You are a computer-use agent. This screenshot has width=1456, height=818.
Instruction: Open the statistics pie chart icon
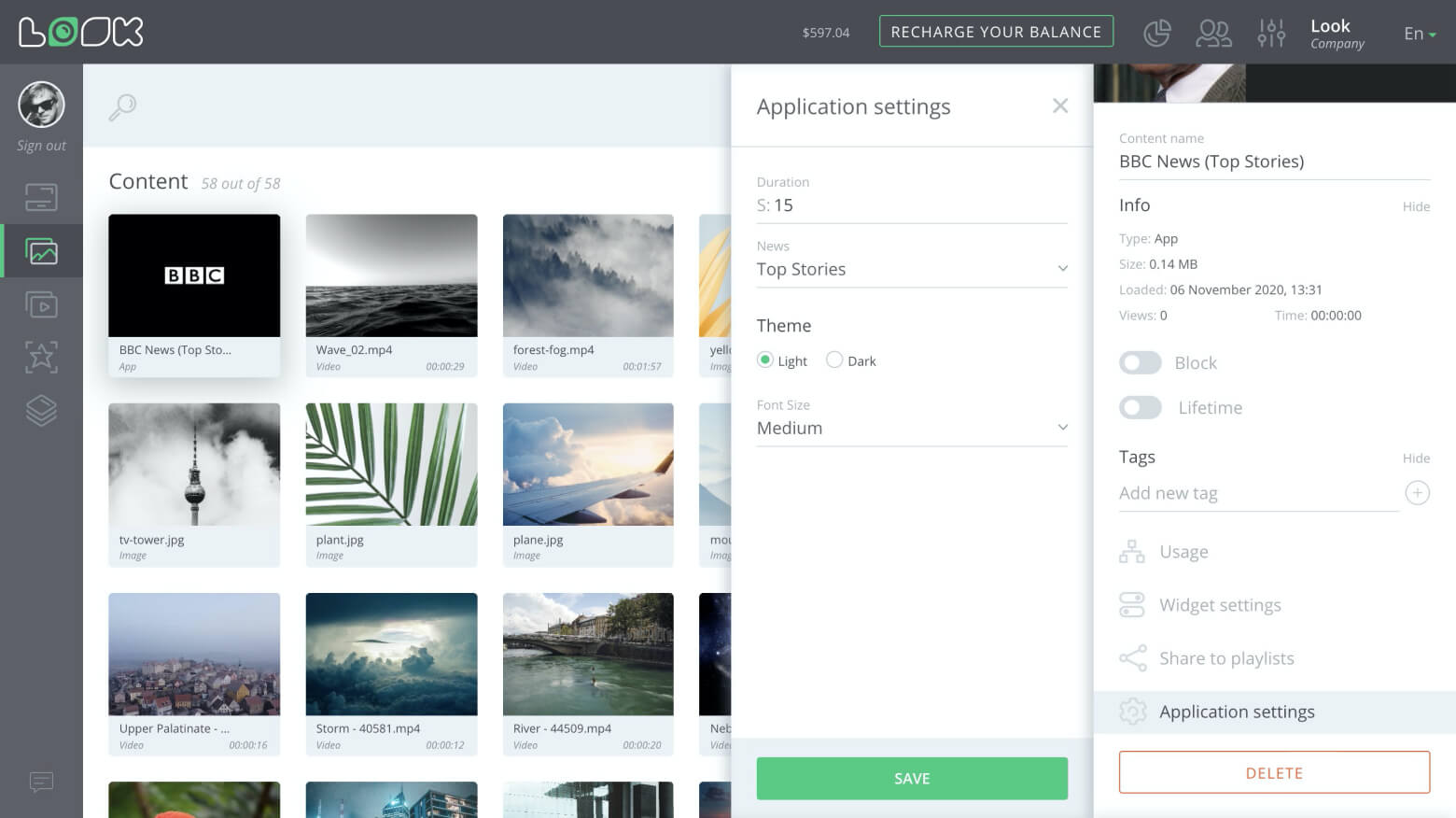coord(1156,33)
